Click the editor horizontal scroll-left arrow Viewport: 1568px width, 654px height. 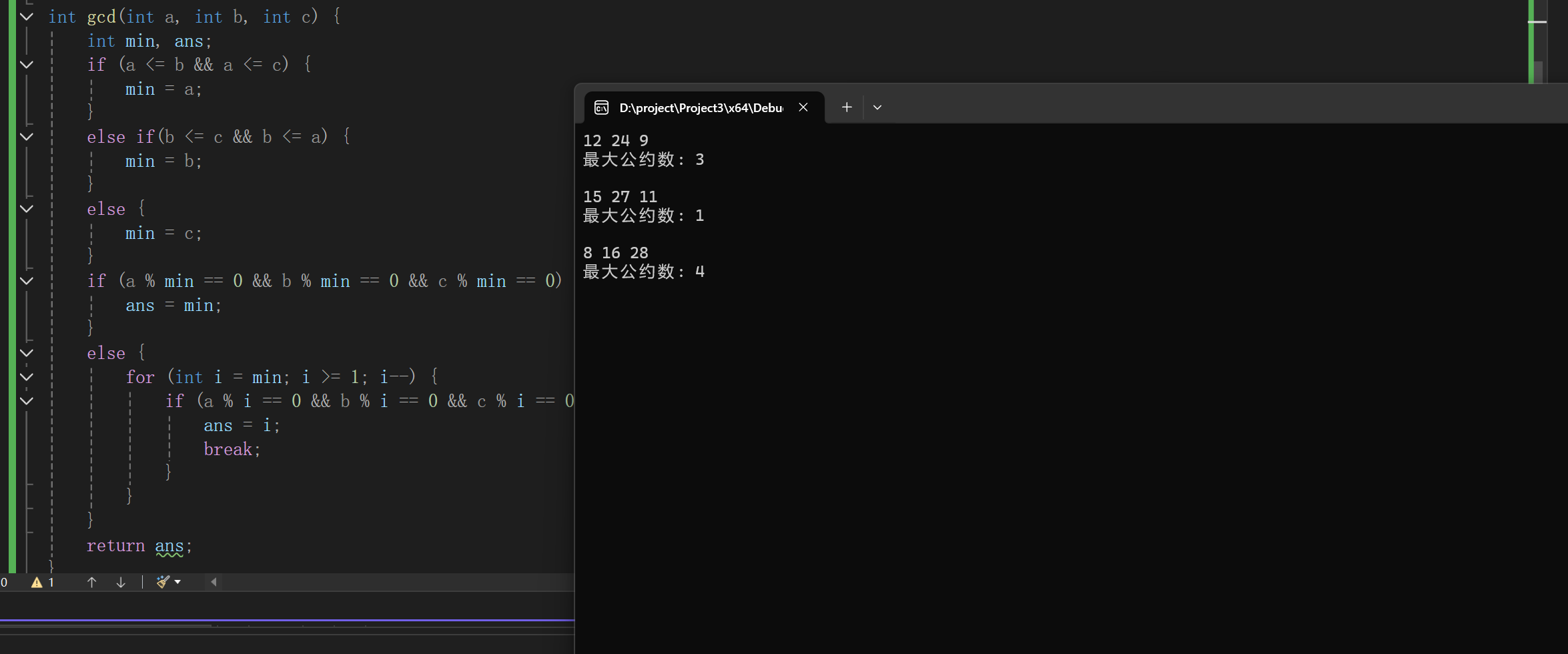tap(214, 582)
